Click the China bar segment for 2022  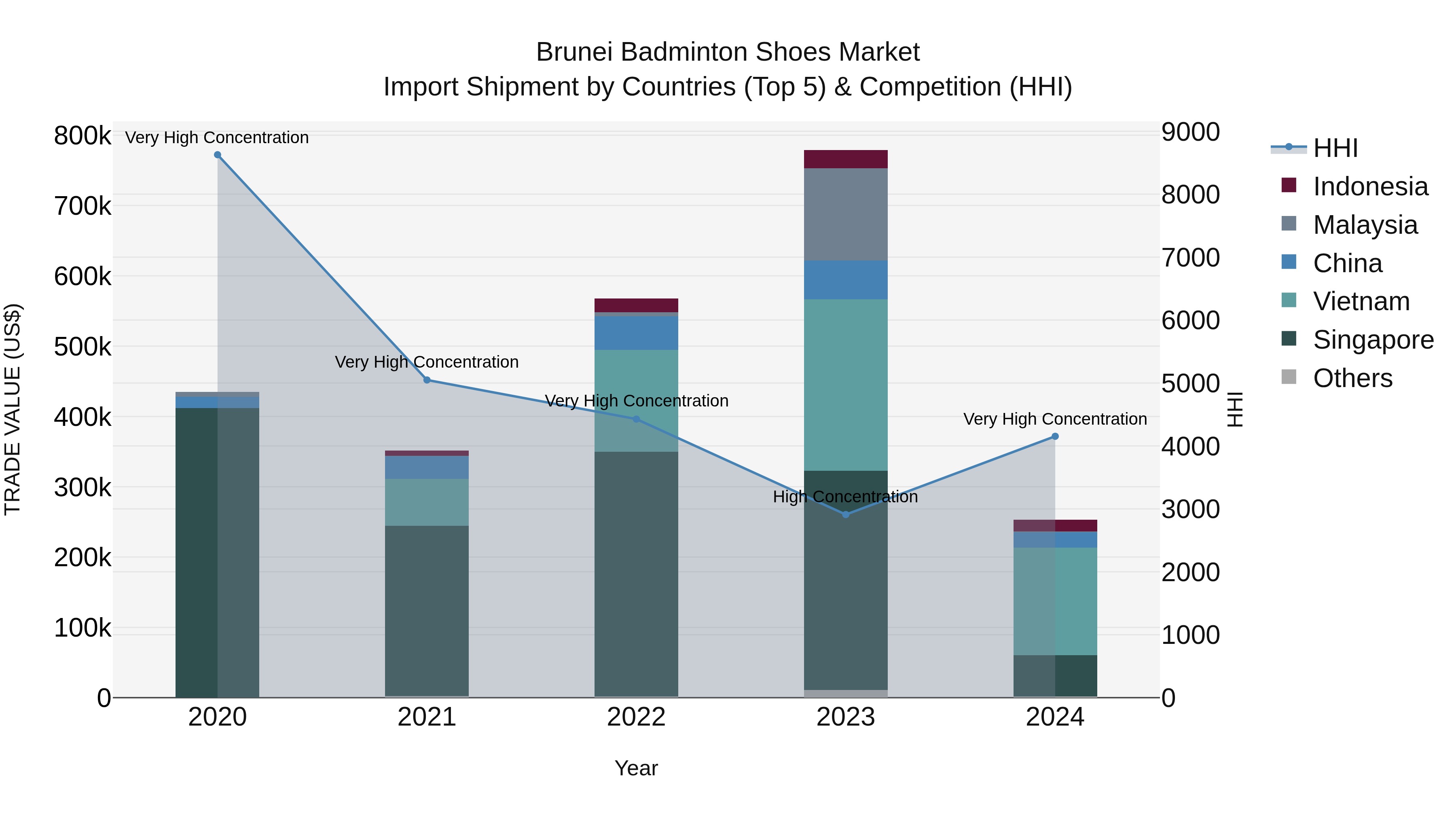(x=637, y=333)
